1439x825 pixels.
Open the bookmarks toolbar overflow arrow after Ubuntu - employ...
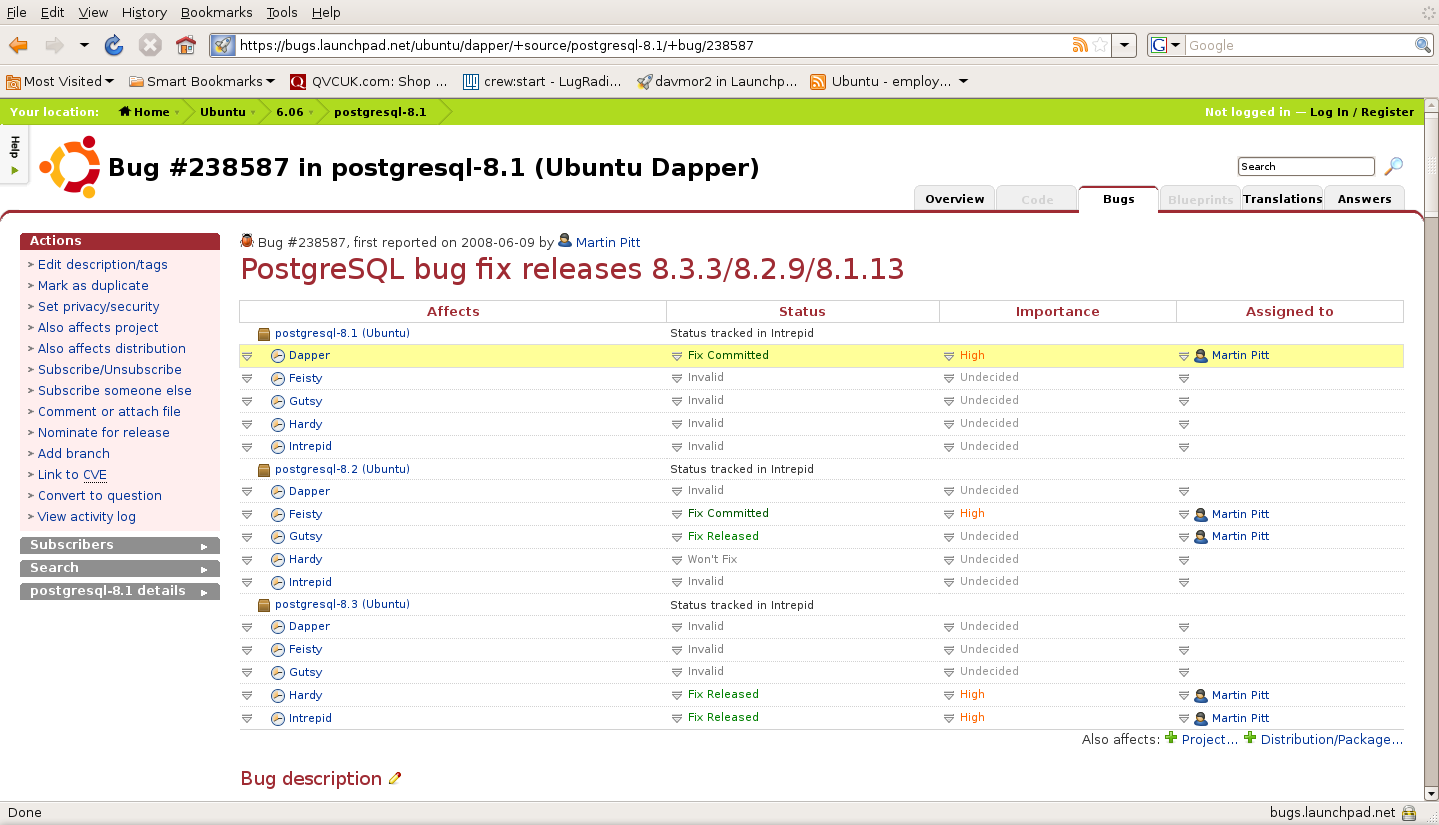click(x=963, y=82)
